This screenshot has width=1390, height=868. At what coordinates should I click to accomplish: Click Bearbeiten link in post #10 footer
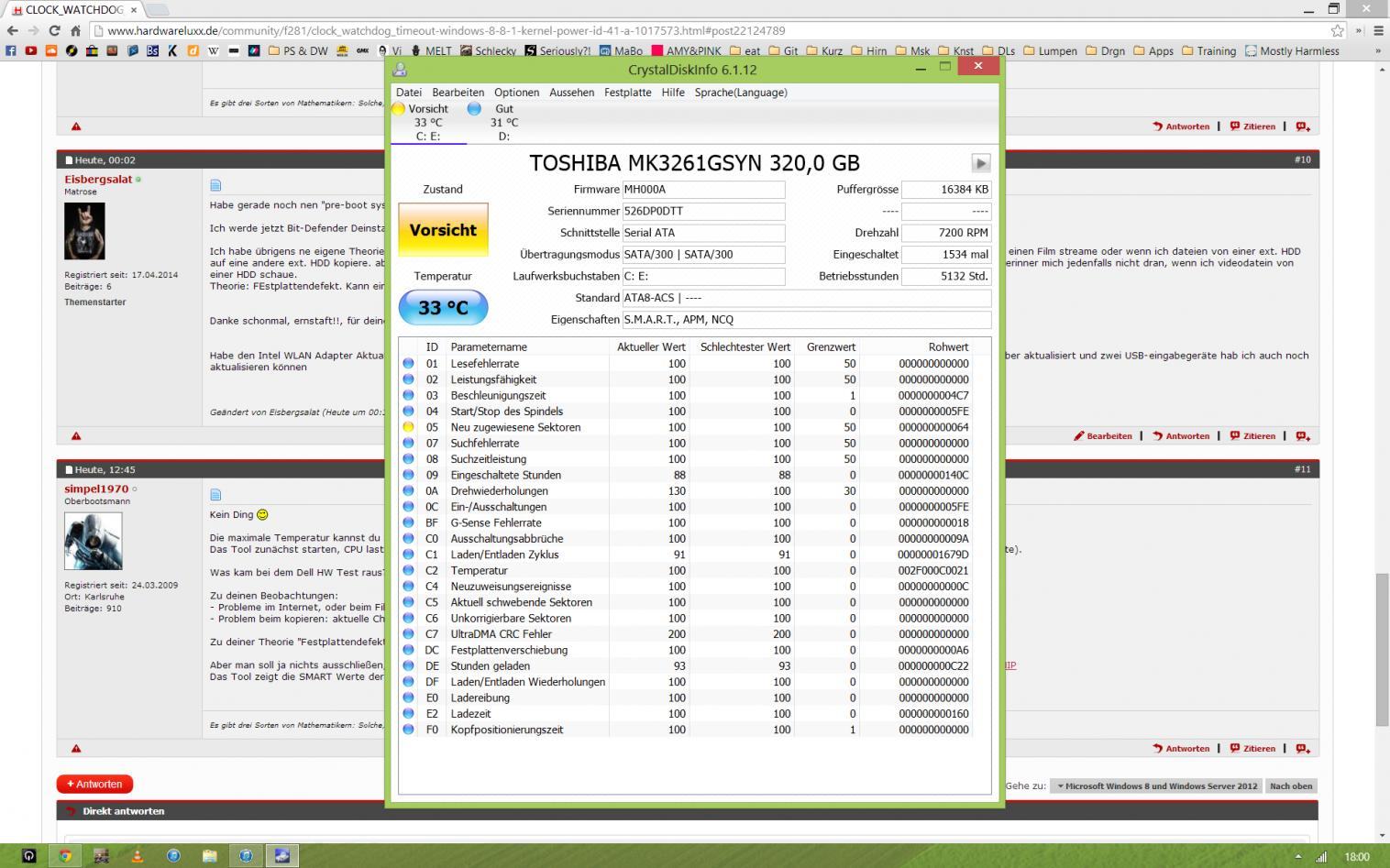click(x=1103, y=436)
